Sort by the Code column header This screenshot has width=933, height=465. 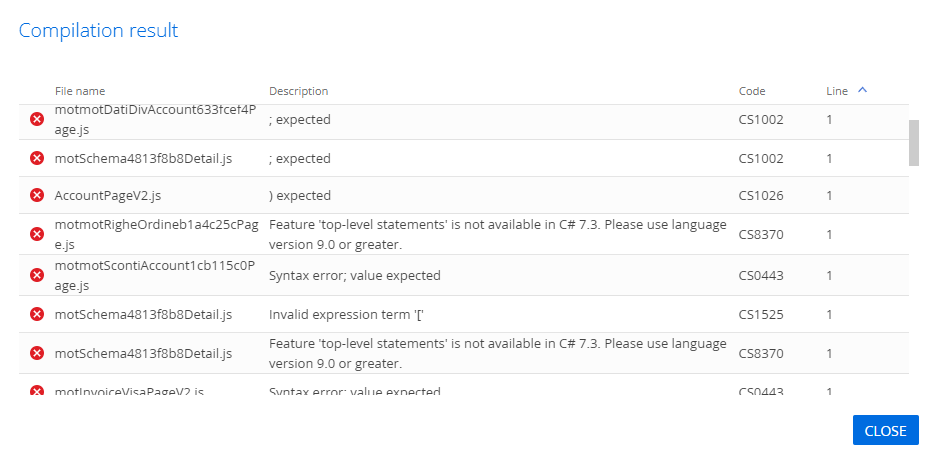(752, 91)
